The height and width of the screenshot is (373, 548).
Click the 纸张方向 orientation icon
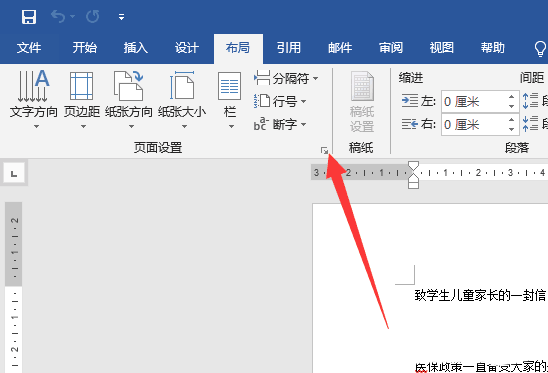point(129,86)
